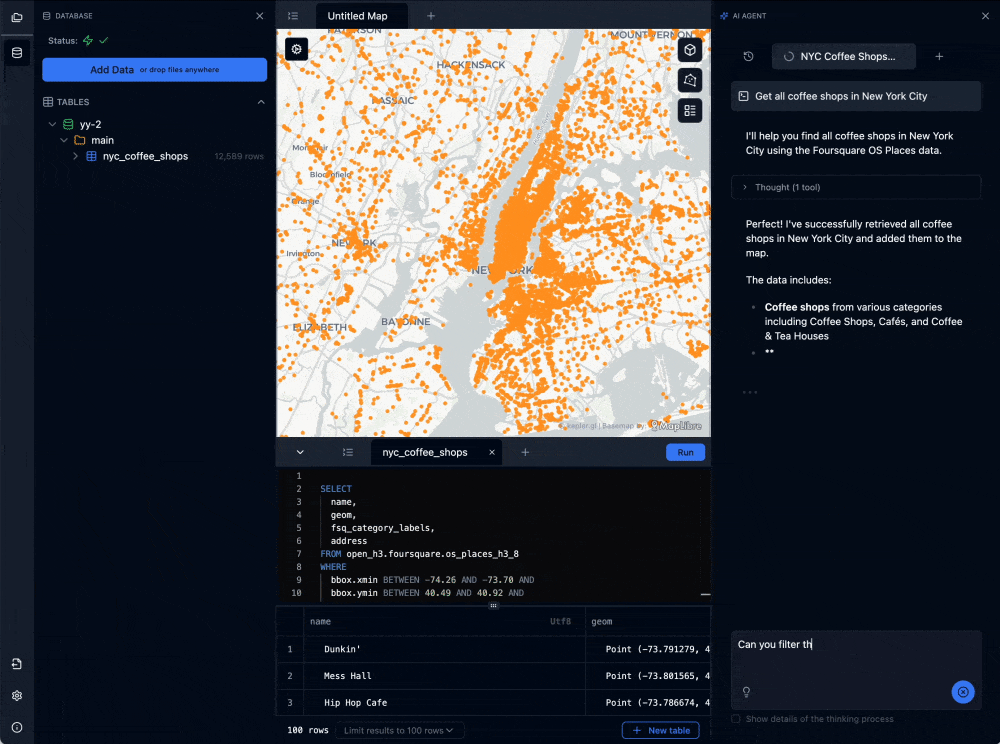Start a new AI chat with plus

[x=939, y=56]
